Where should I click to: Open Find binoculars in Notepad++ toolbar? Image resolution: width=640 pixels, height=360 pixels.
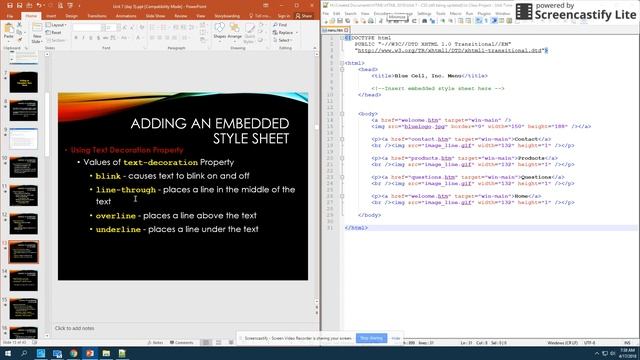pos(424,21)
